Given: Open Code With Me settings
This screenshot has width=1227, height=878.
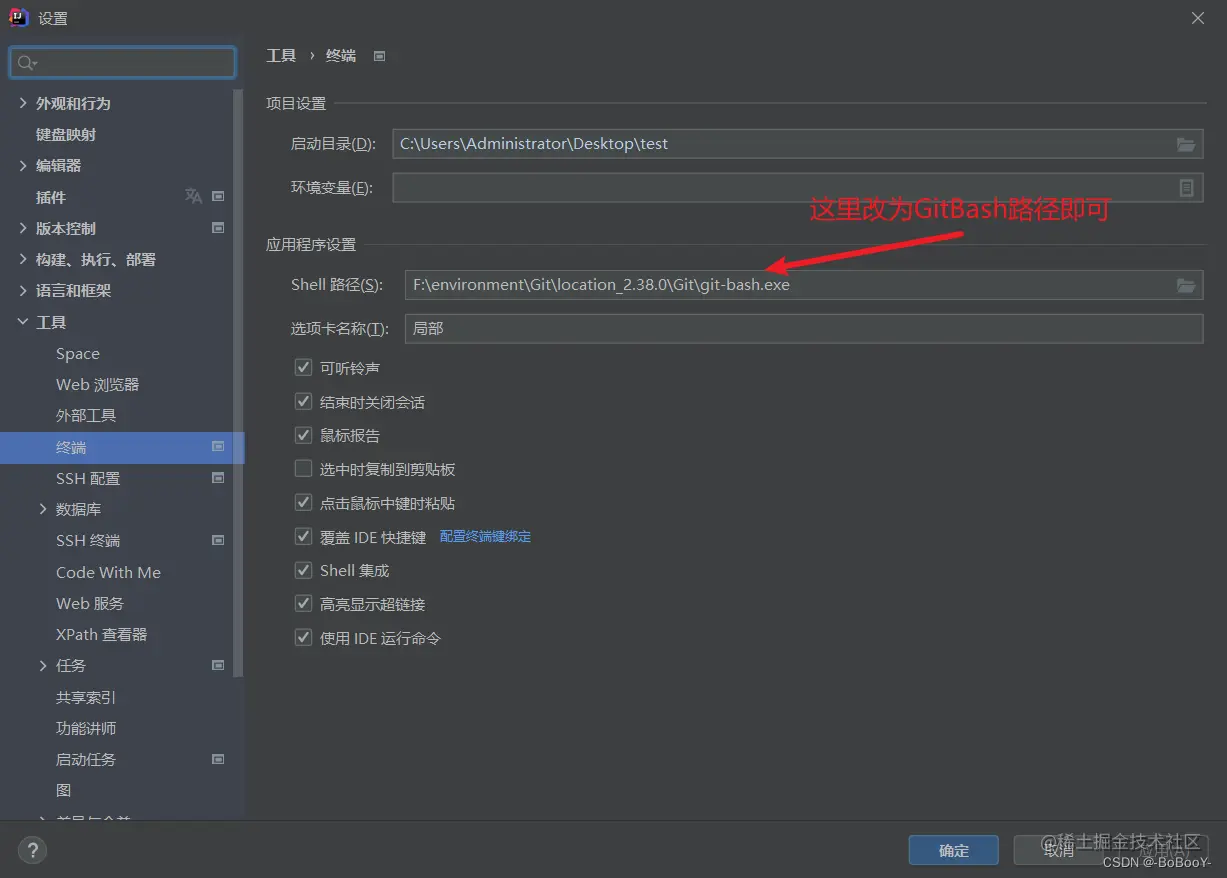Looking at the screenshot, I should pyautogui.click(x=108, y=572).
